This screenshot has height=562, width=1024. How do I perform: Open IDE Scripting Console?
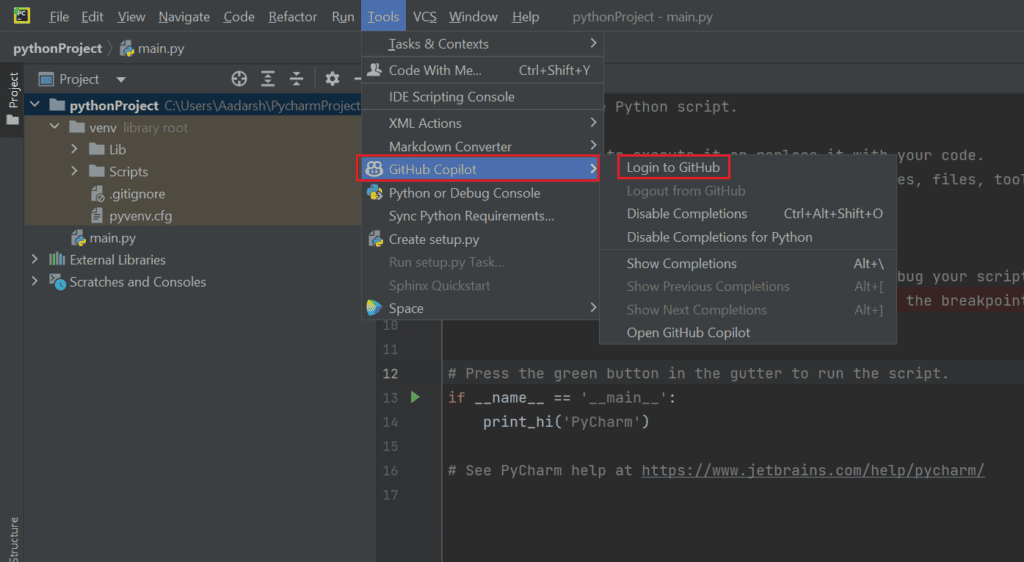(x=482, y=97)
